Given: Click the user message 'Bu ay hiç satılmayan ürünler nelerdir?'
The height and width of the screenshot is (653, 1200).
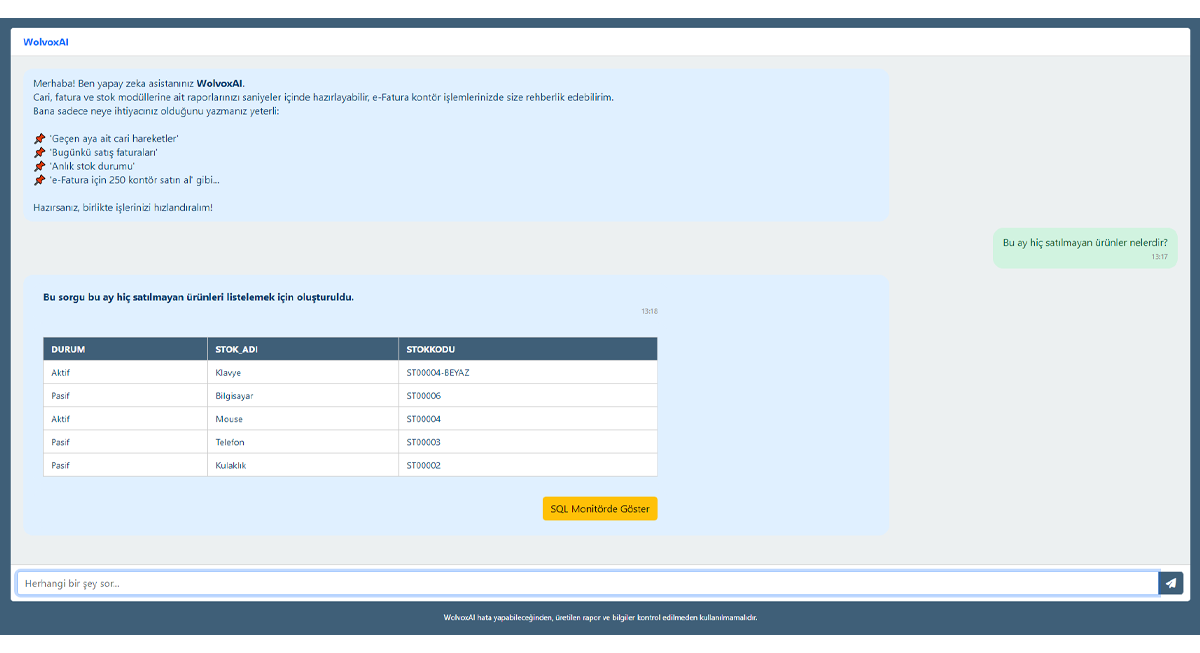Looking at the screenshot, I should click(x=1084, y=243).
